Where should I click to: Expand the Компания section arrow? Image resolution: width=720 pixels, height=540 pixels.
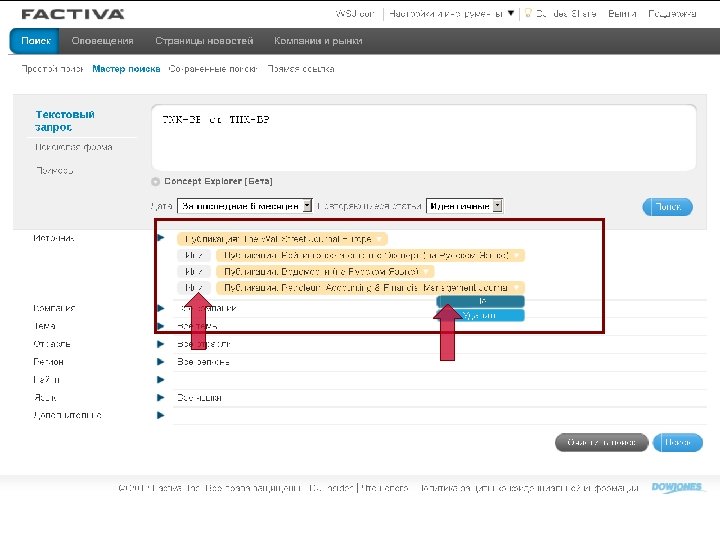click(x=161, y=308)
